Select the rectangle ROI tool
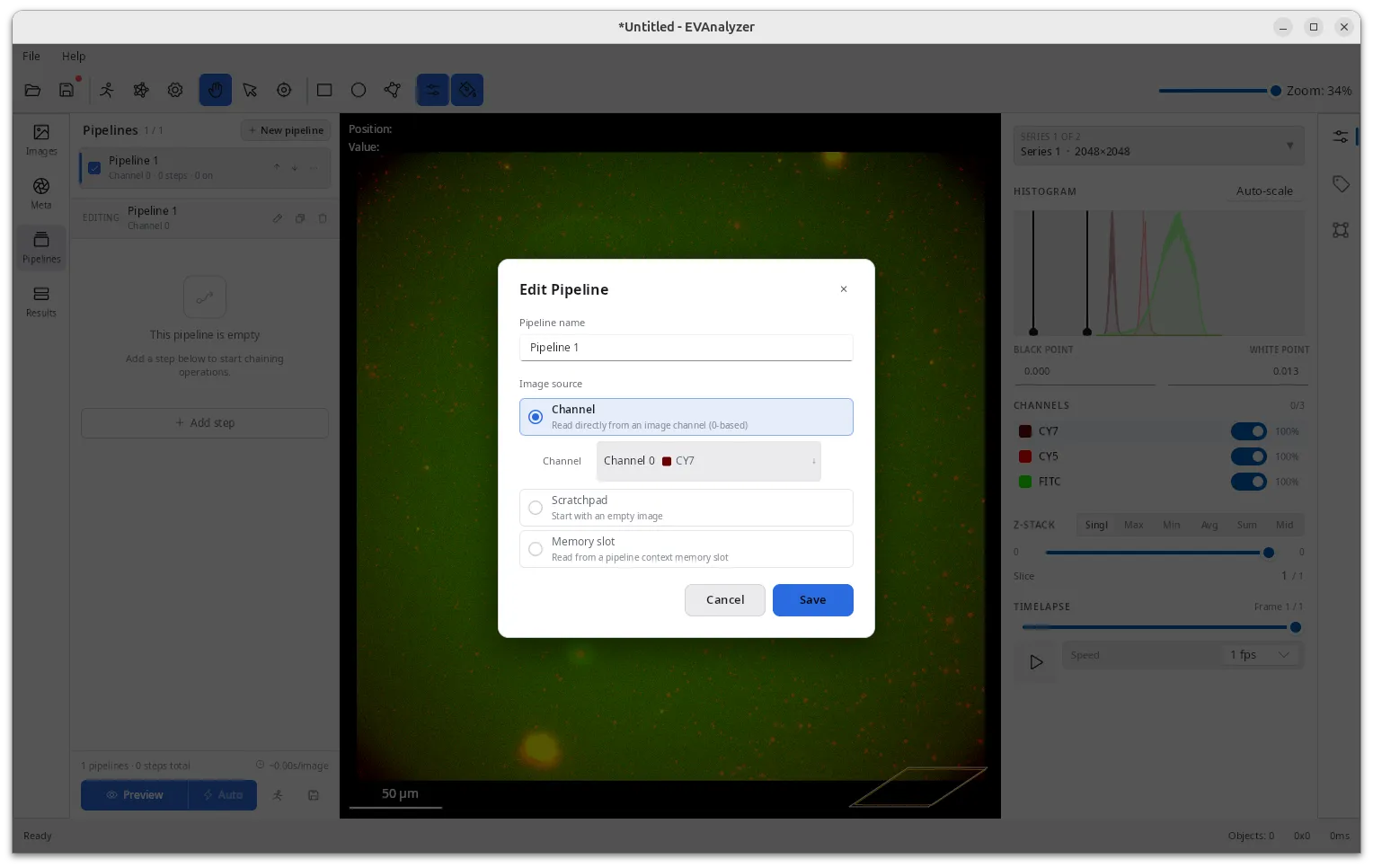 click(x=324, y=90)
